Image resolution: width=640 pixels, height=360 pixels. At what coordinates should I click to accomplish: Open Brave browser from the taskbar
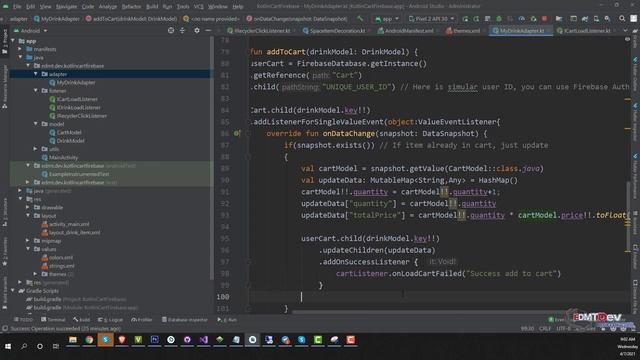122,340
